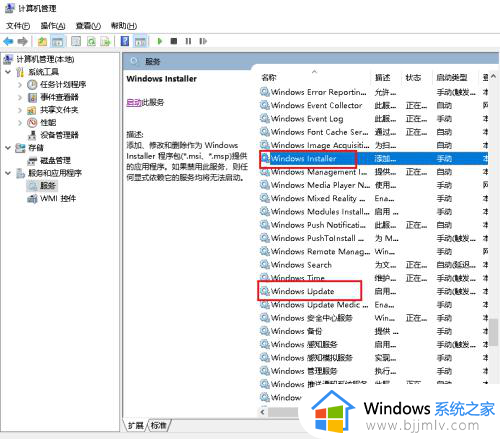This screenshot has height=439, width=500.
Task: Click the Start service play icon
Action: coord(160,41)
